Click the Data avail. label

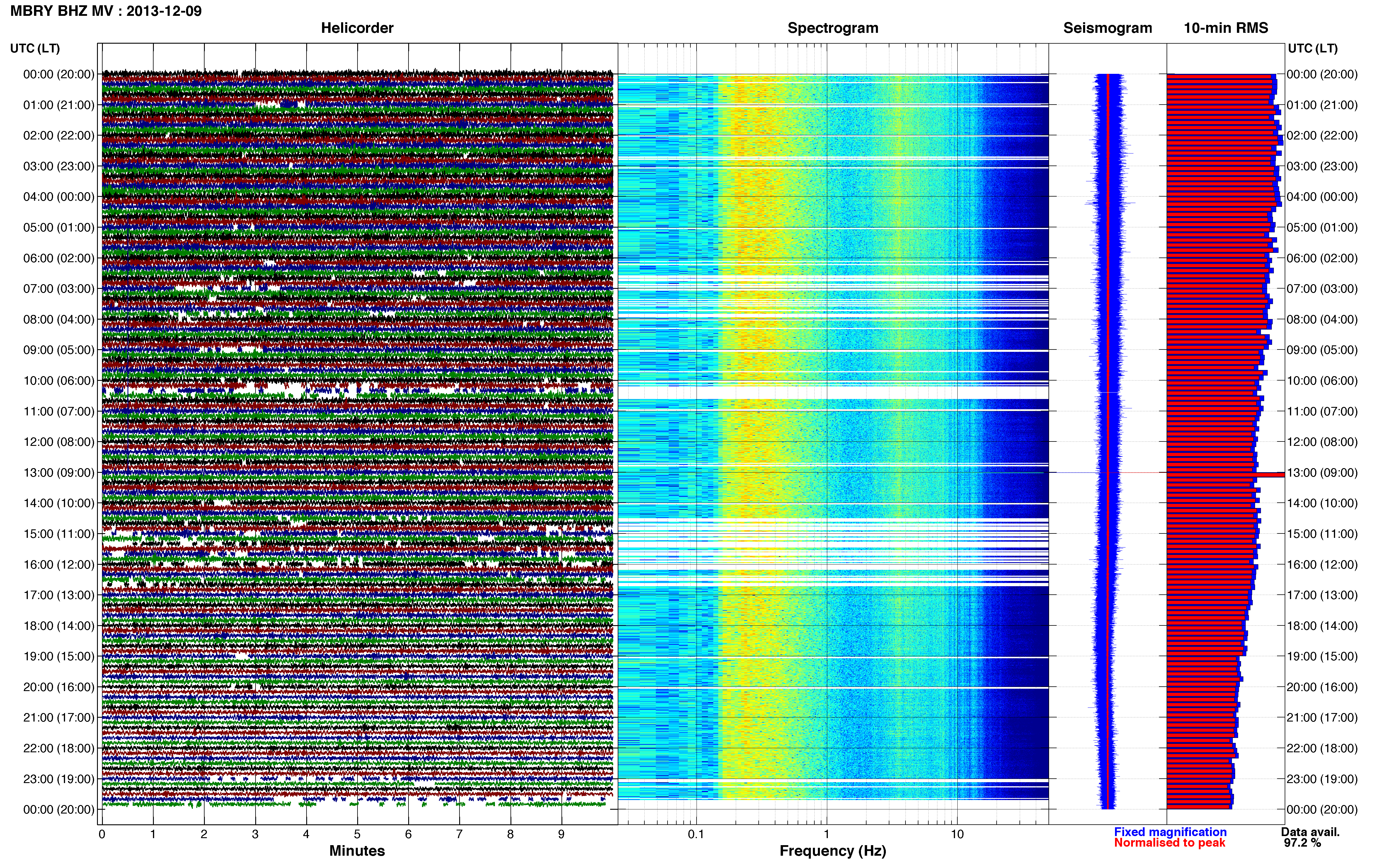1310,832
